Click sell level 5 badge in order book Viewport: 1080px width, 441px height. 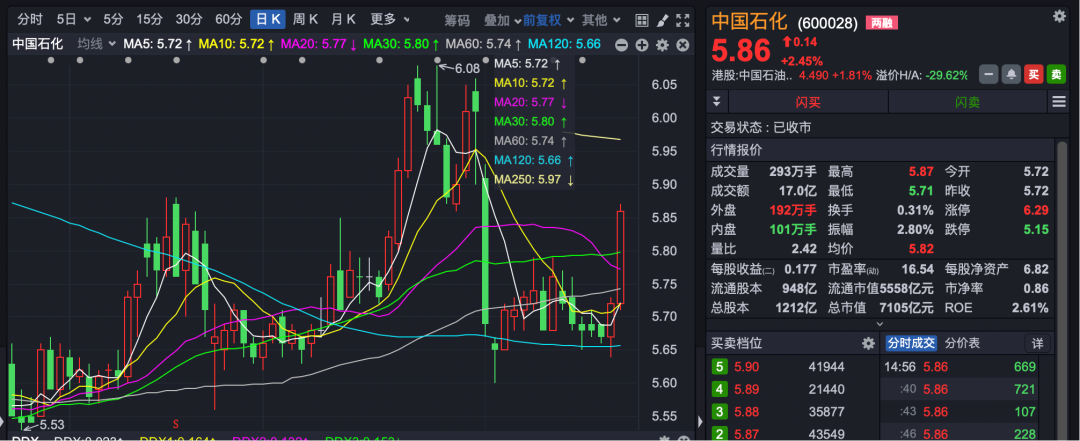(x=720, y=367)
